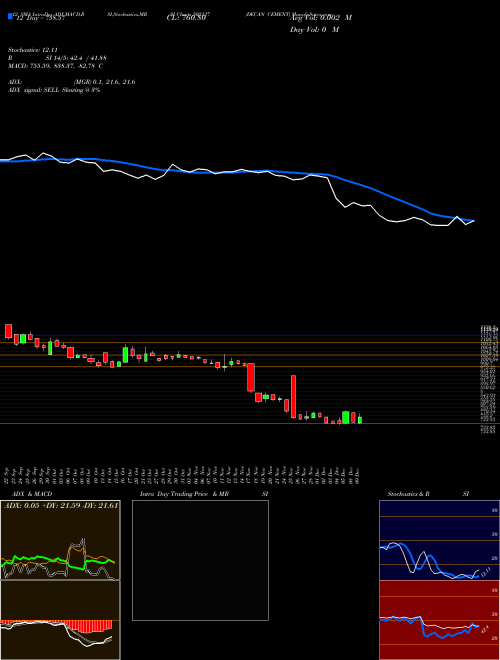Click the MACD values line '755.59, 838.37'
500x660 pixels.
click(54, 66)
